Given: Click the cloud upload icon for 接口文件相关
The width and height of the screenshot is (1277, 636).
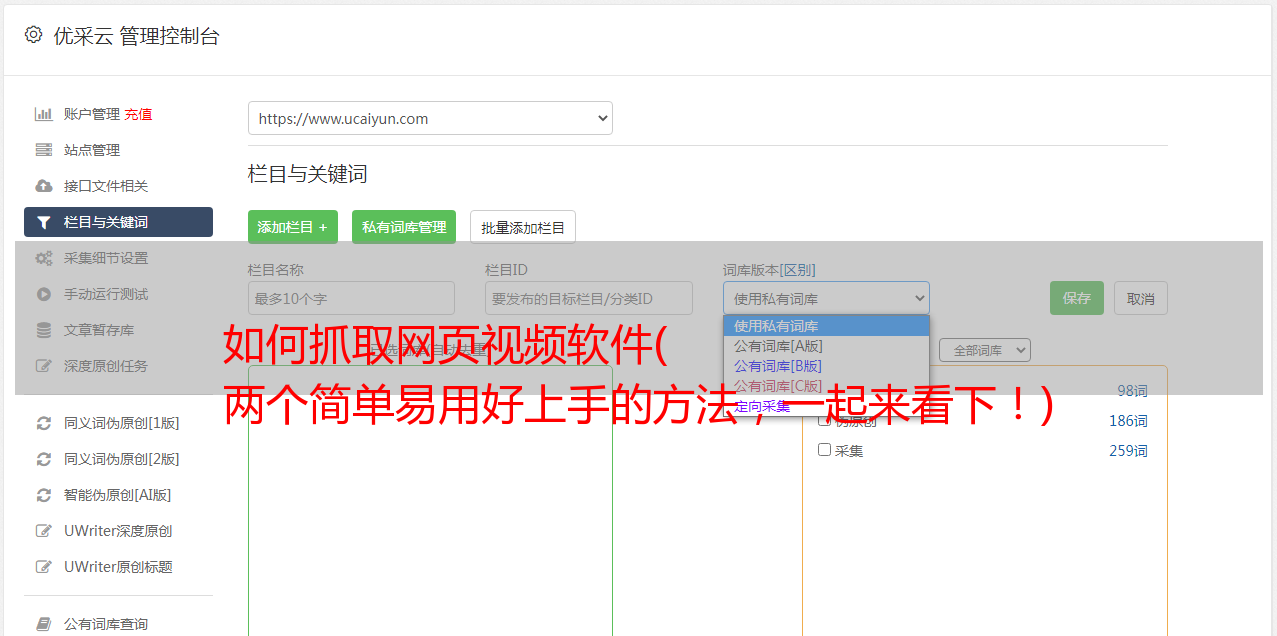Looking at the screenshot, I should point(44,186).
